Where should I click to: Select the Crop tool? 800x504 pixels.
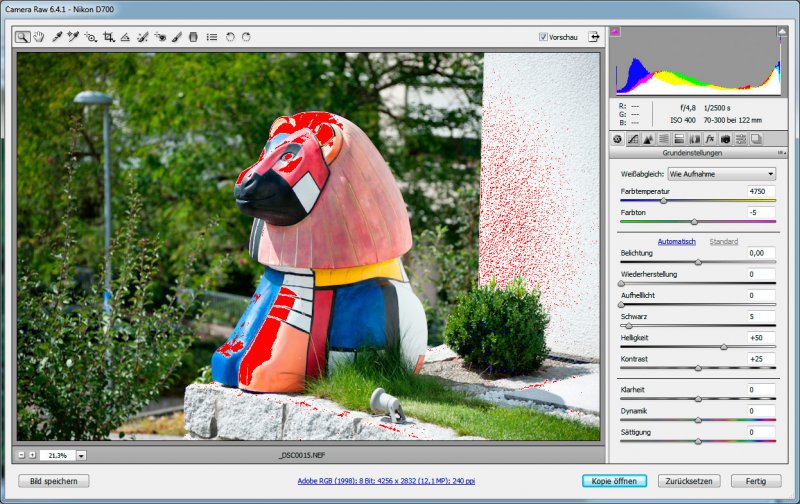coord(108,37)
